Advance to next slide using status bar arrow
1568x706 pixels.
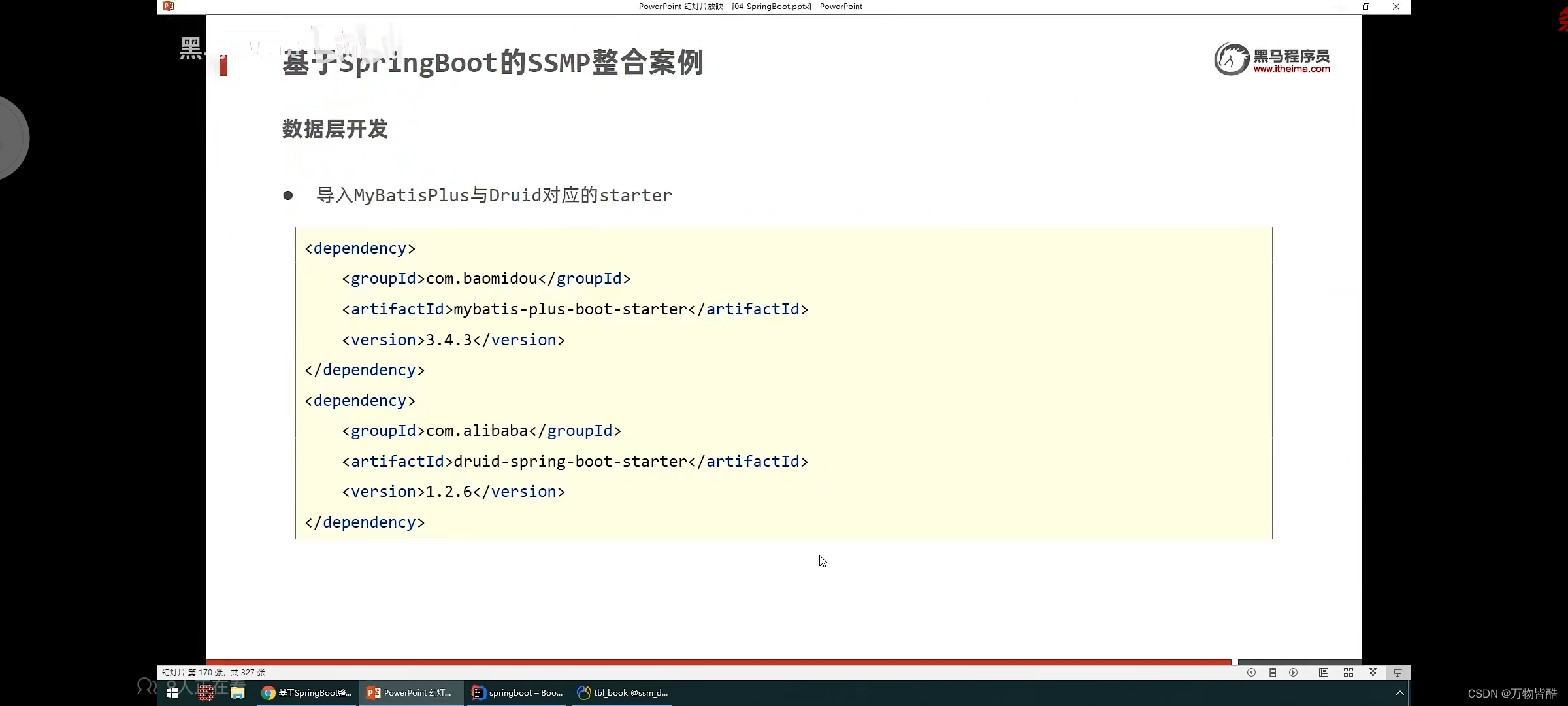point(1293,672)
